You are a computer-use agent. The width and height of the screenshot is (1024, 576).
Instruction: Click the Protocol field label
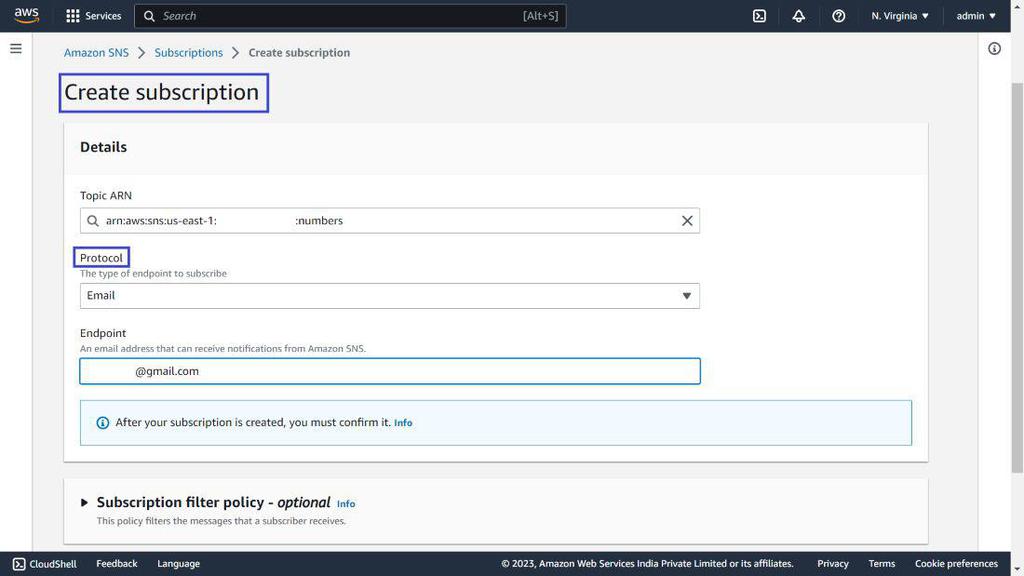point(101,257)
